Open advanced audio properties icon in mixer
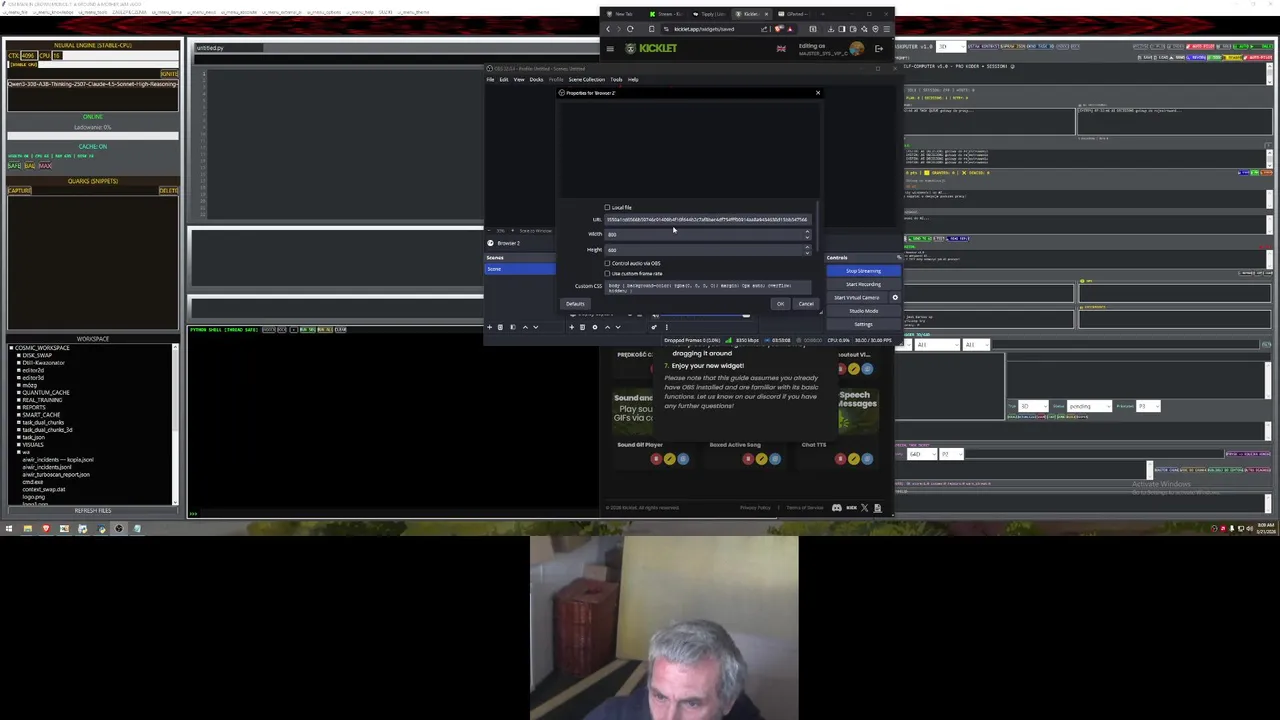1280x720 pixels. coord(654,327)
